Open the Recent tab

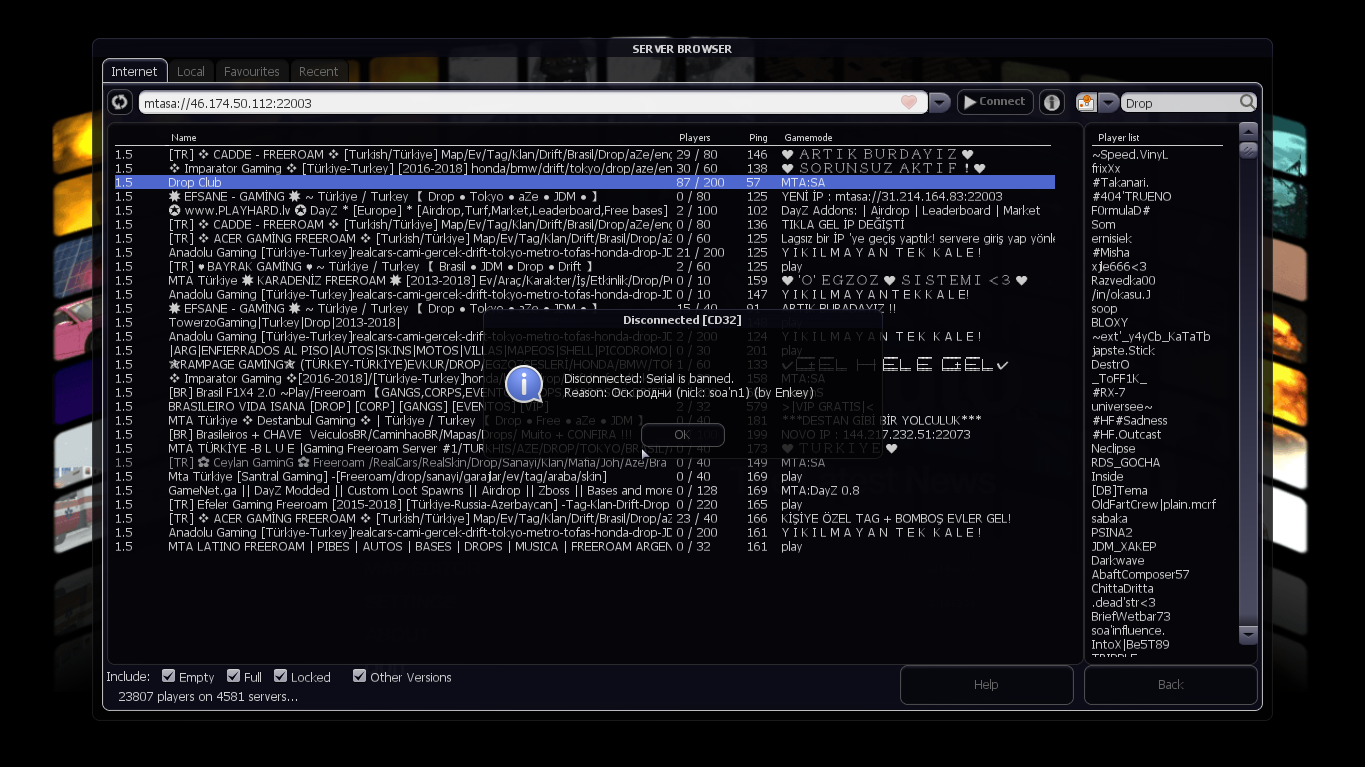click(318, 71)
